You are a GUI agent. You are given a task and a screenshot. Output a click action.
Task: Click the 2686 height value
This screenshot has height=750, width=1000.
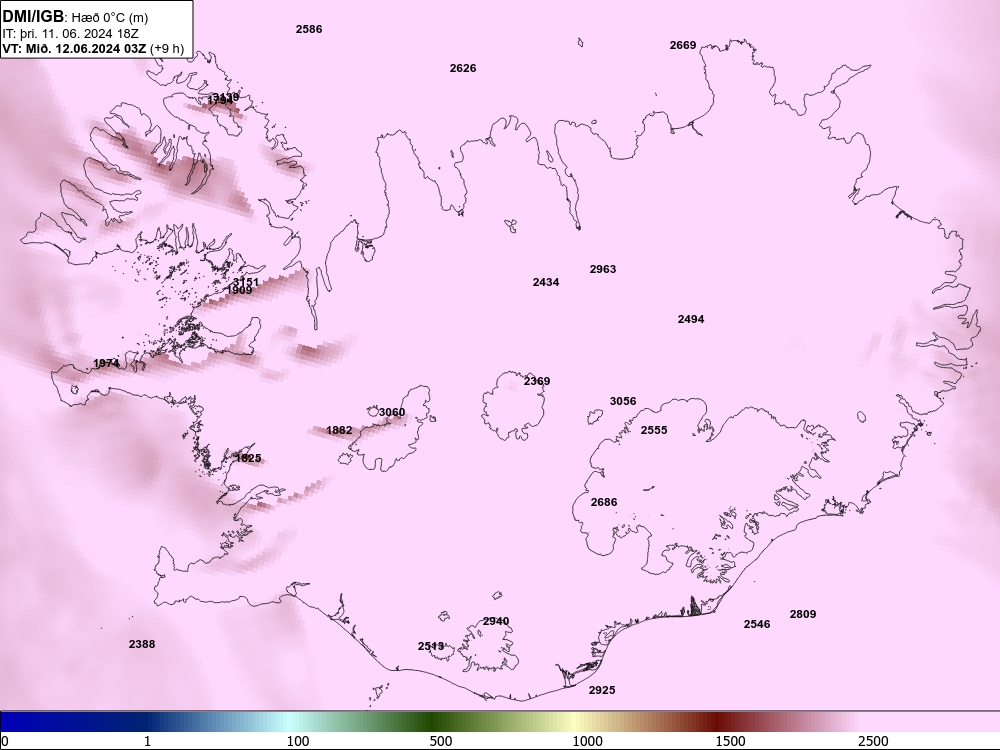point(604,503)
